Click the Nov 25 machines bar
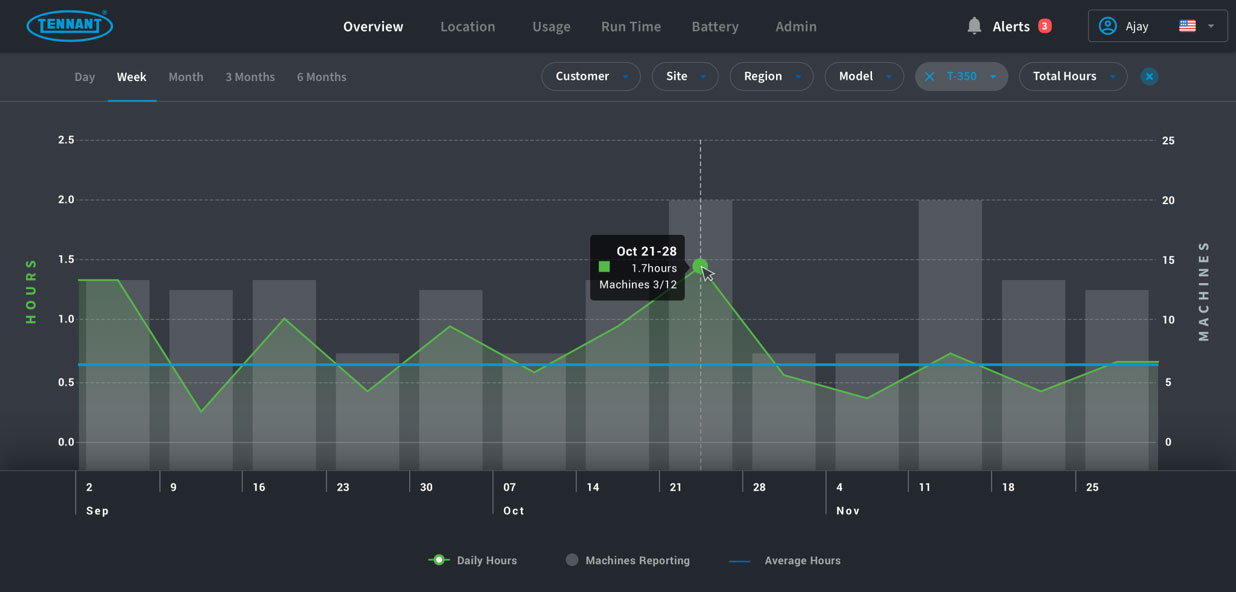The width and height of the screenshot is (1236, 592). click(x=1117, y=380)
